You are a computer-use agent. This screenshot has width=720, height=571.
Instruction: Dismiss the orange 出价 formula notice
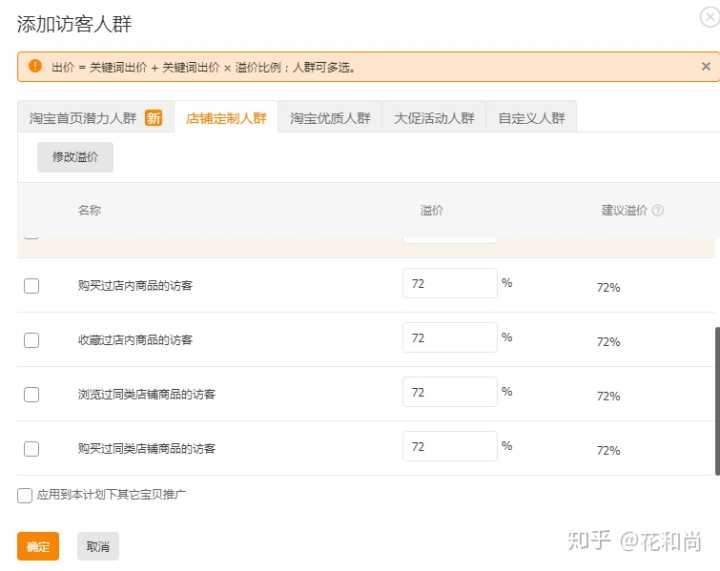(x=706, y=67)
